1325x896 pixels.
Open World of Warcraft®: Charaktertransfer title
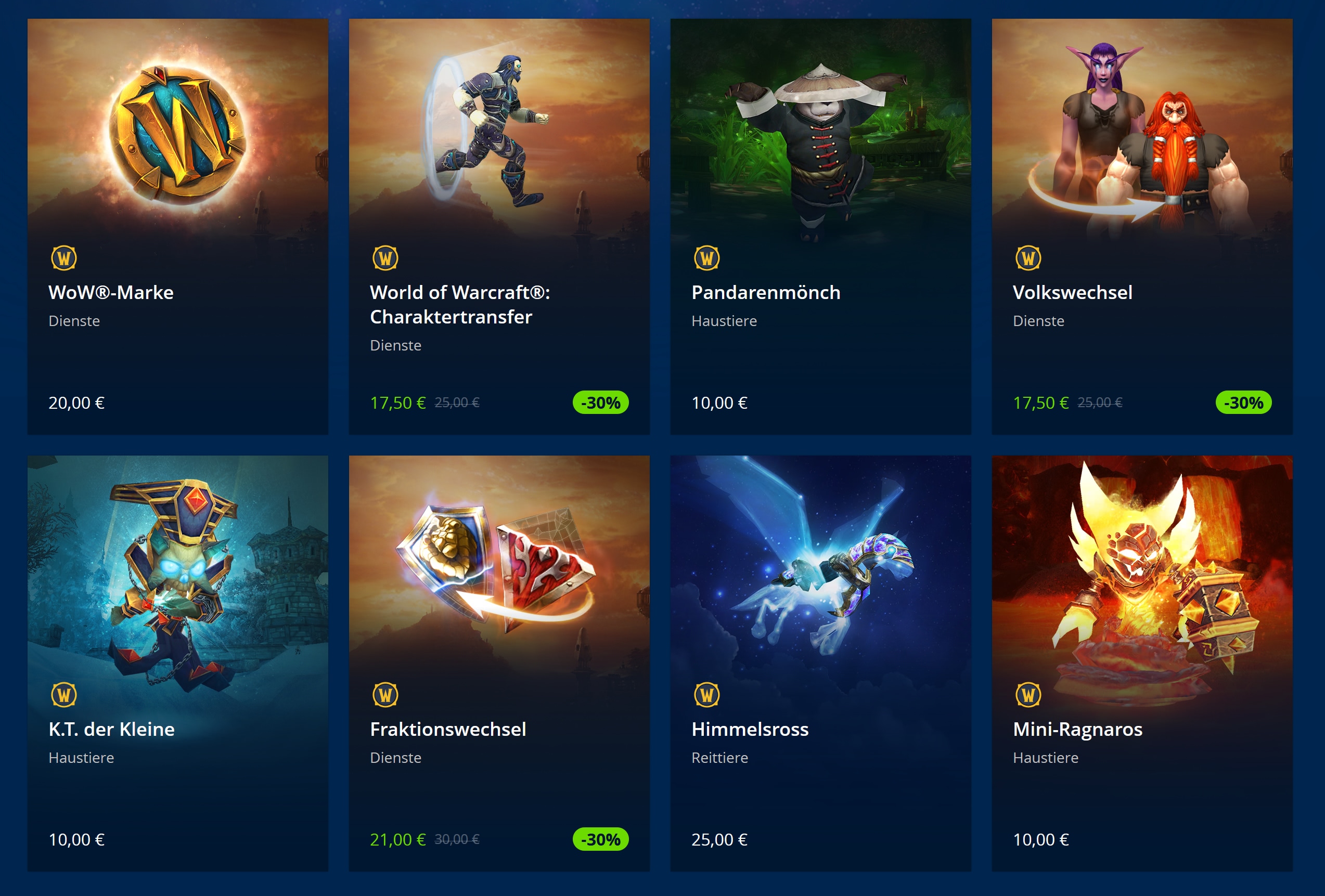(460, 304)
